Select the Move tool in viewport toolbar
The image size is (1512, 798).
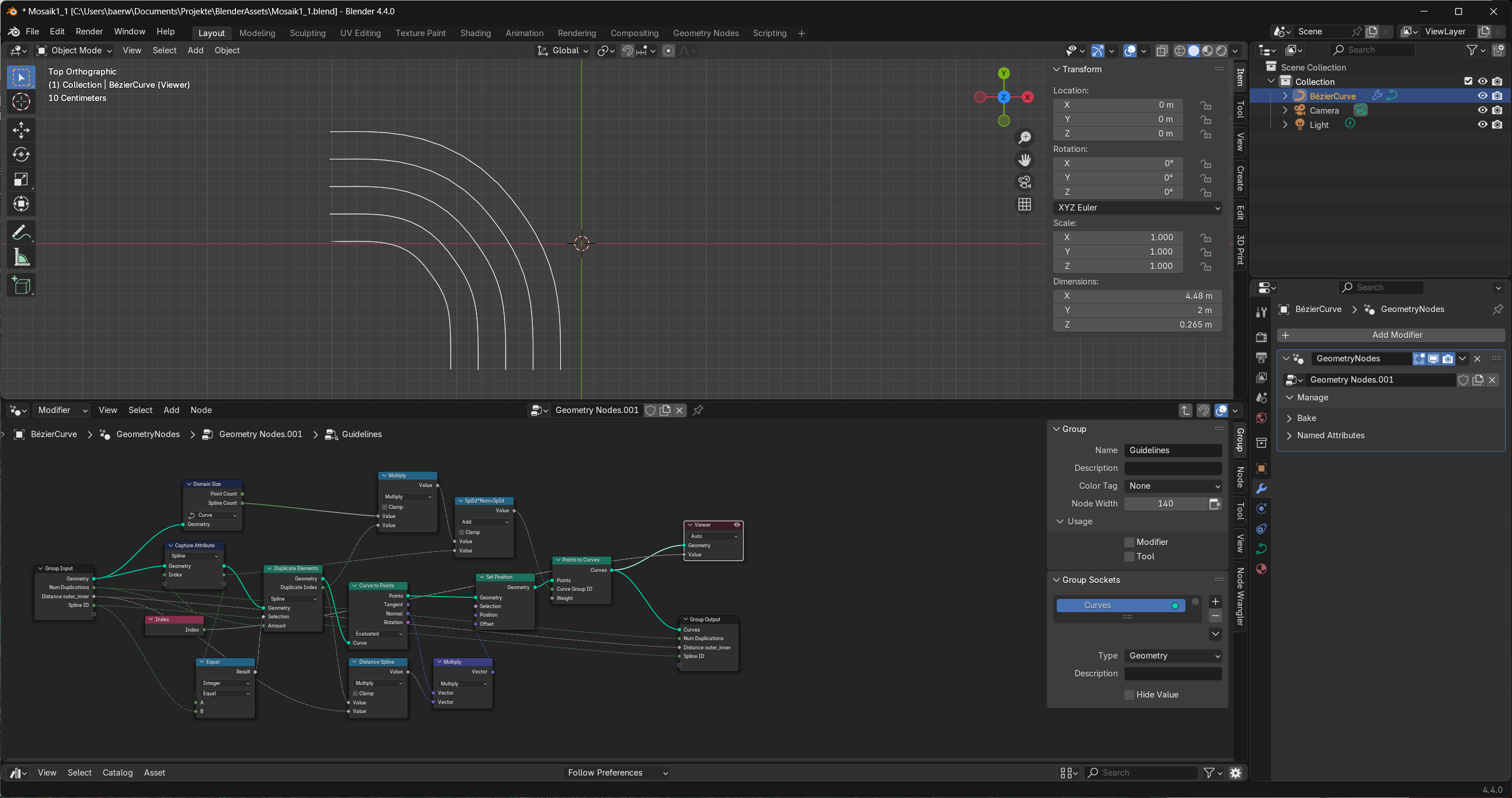pos(21,130)
